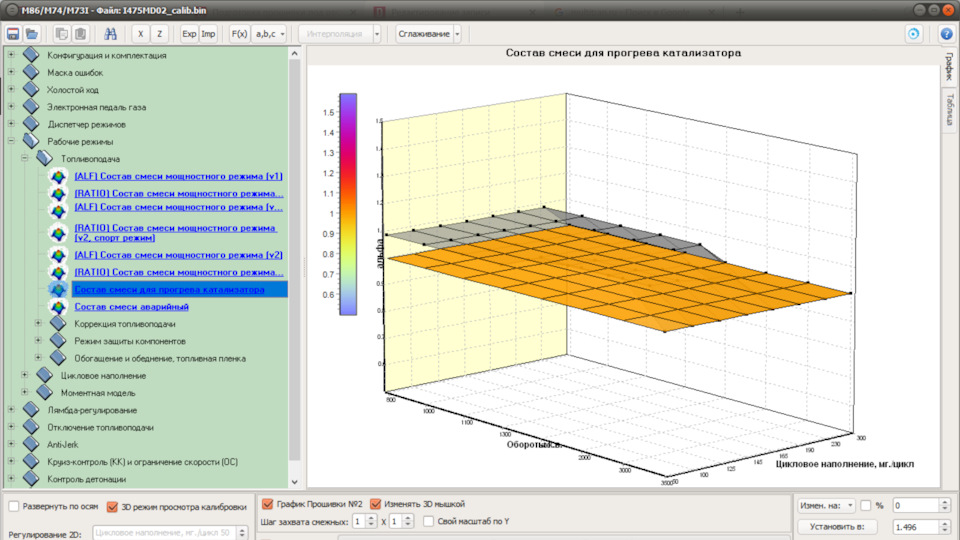Screen dimensions: 960x540
Task: Select the Отключение топливоподачи item
Action: point(100,427)
